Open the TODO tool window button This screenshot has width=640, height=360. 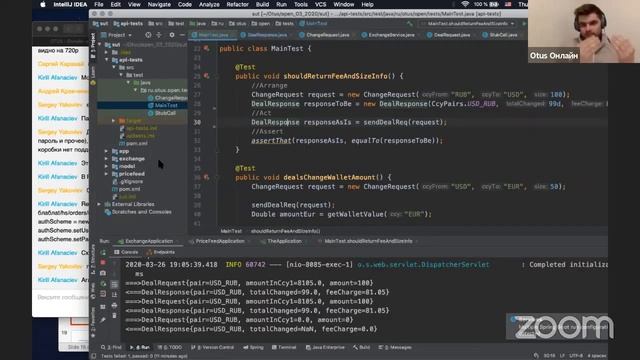tap(170, 348)
